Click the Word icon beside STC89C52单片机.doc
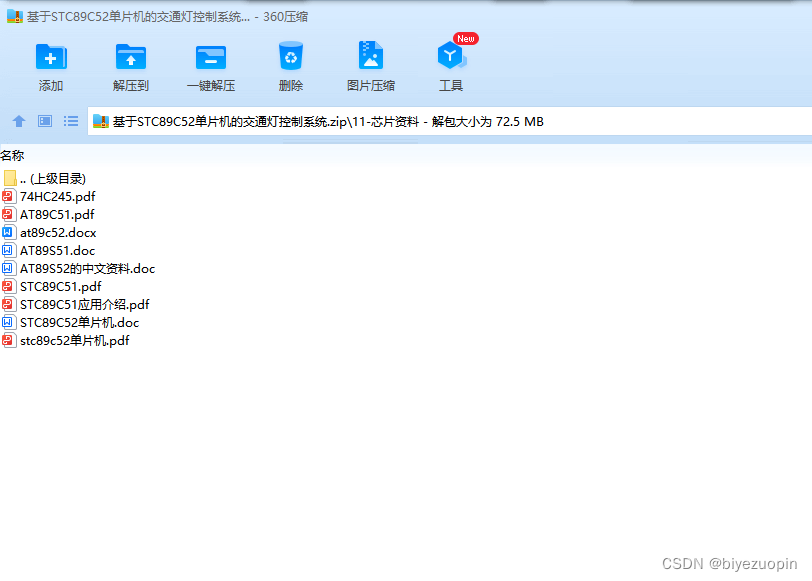 (8, 323)
